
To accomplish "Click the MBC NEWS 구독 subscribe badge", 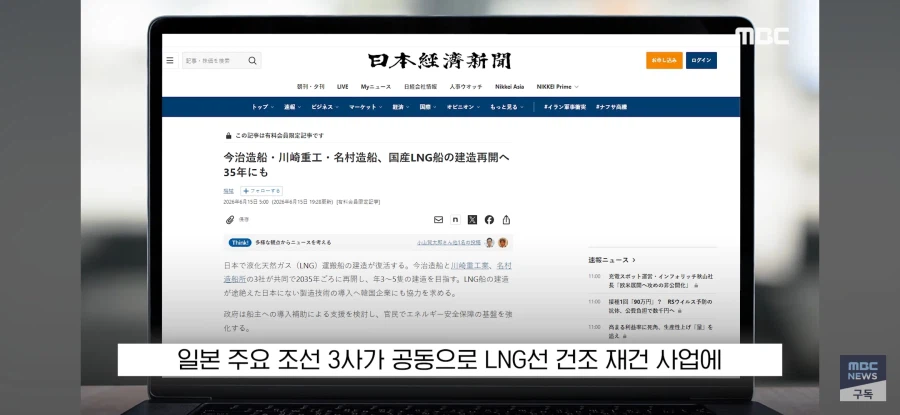I will click(863, 378).
